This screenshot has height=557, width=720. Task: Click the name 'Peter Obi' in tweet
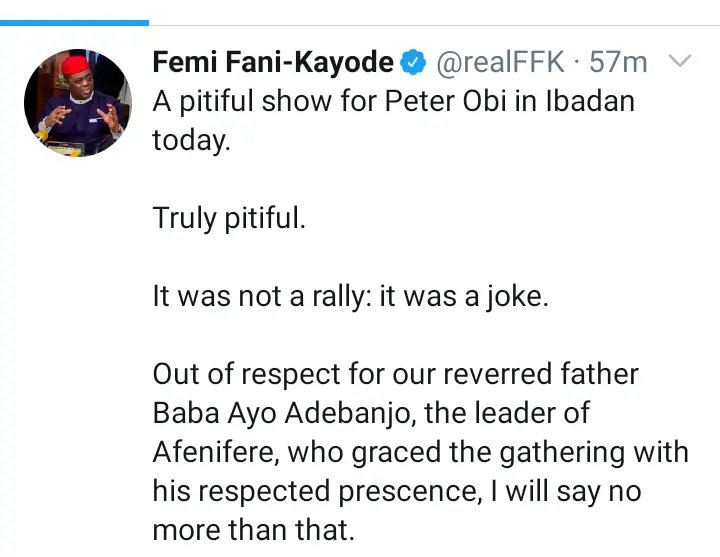point(445,101)
